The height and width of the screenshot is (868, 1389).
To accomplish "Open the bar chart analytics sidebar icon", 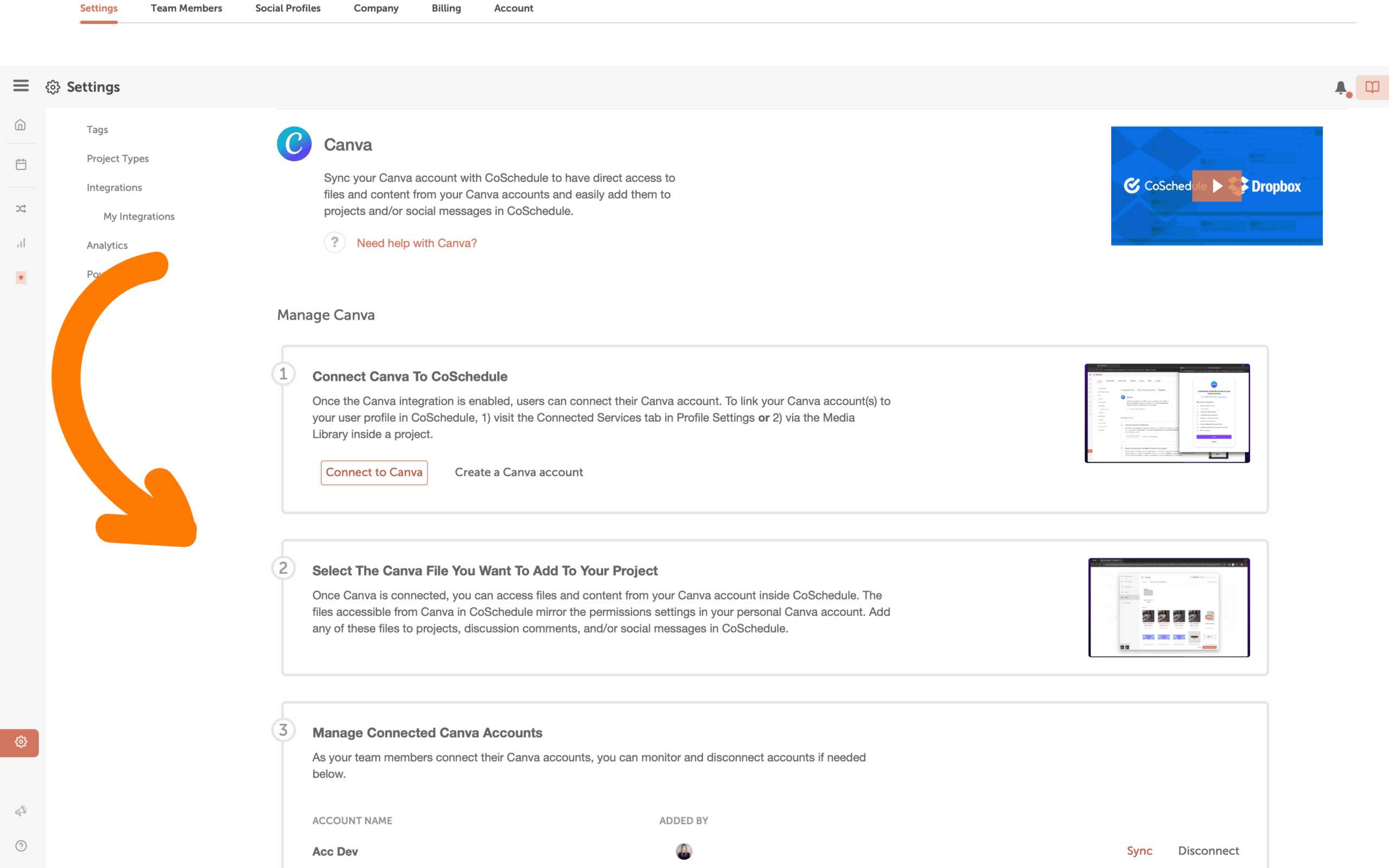I will (x=21, y=243).
